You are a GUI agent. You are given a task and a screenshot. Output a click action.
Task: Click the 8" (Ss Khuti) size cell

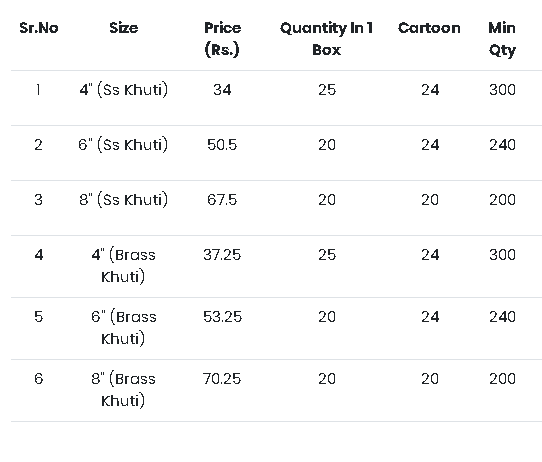tap(123, 200)
